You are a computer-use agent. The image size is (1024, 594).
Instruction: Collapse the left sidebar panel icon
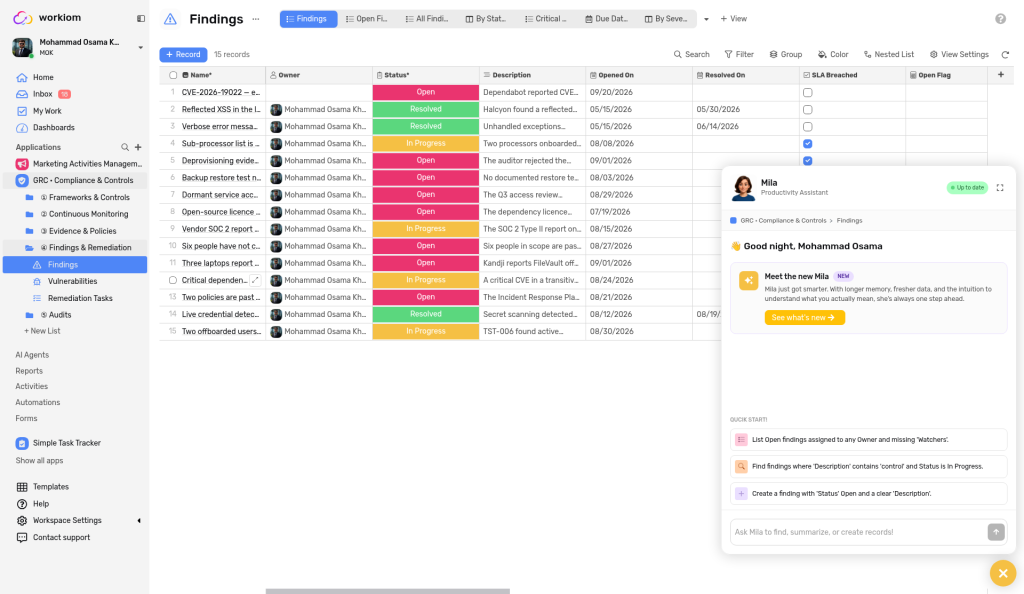tap(140, 18)
